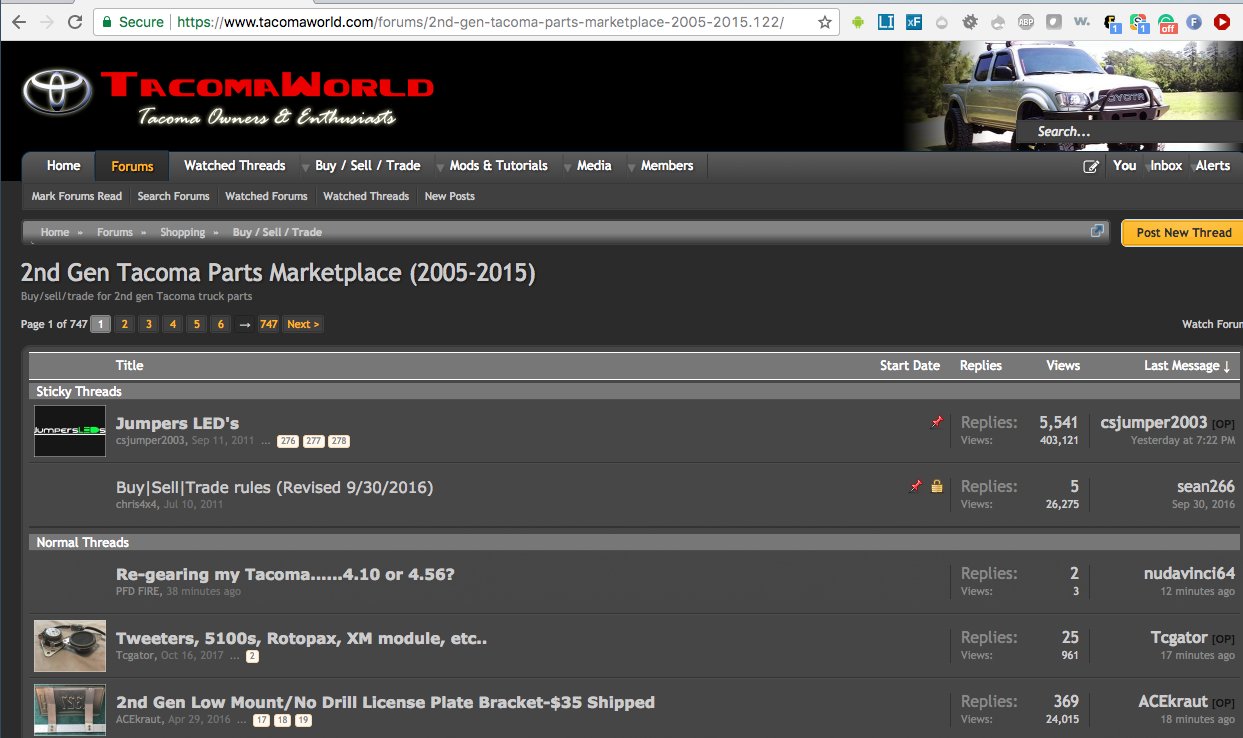
Task: Open the Adblock Plus ABP extension
Action: coord(1026,21)
